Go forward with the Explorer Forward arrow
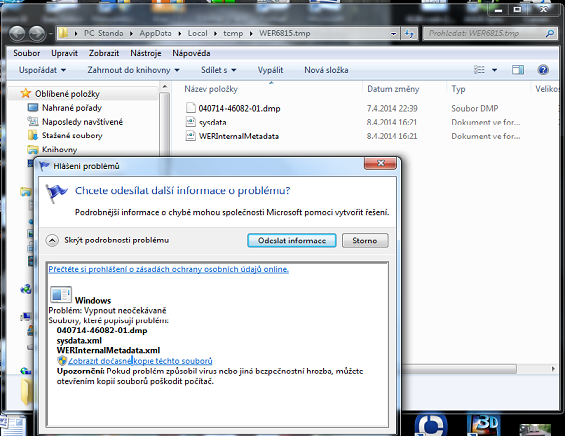Viewport: 565px width, 436px height. click(37, 34)
